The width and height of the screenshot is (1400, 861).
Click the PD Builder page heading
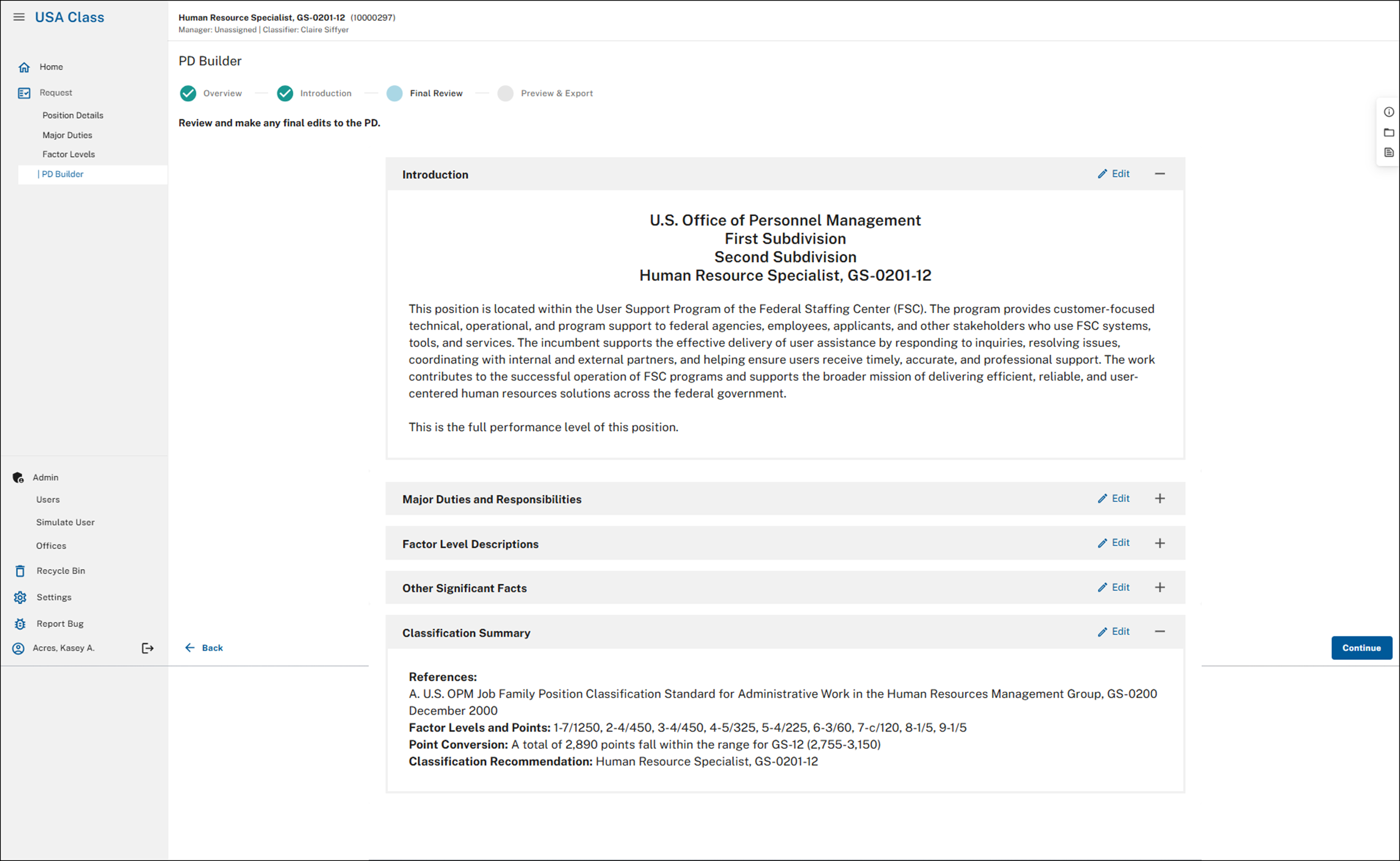[210, 61]
